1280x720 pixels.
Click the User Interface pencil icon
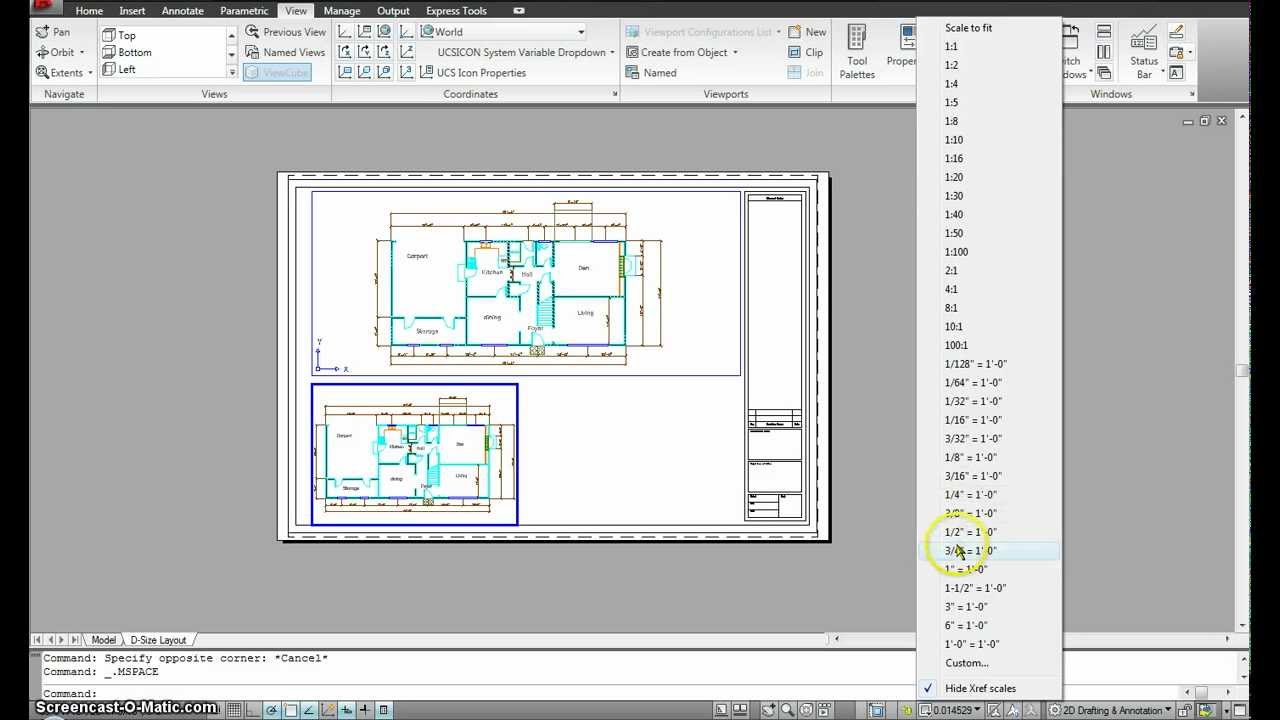tap(1176, 31)
